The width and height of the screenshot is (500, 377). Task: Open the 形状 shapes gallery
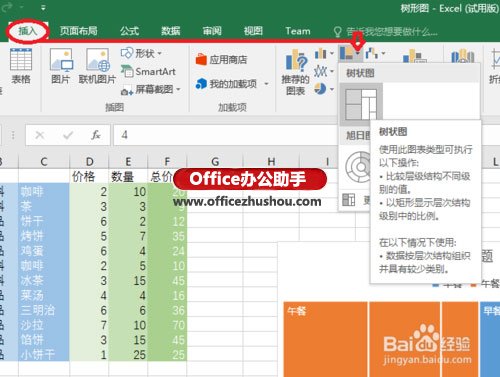click(141, 53)
